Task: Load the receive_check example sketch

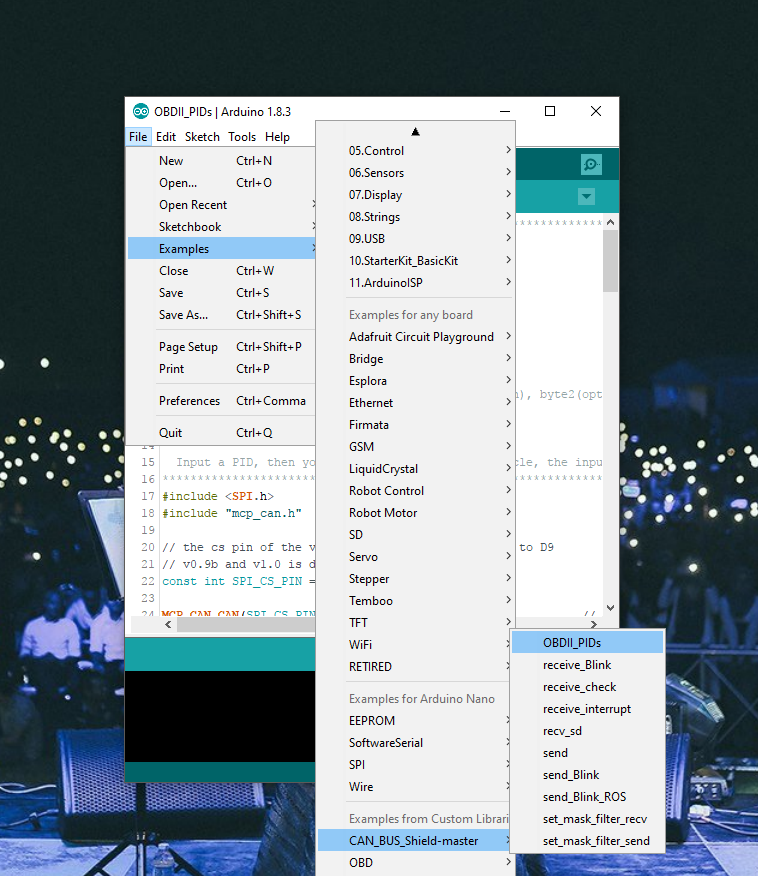Action: click(588, 687)
